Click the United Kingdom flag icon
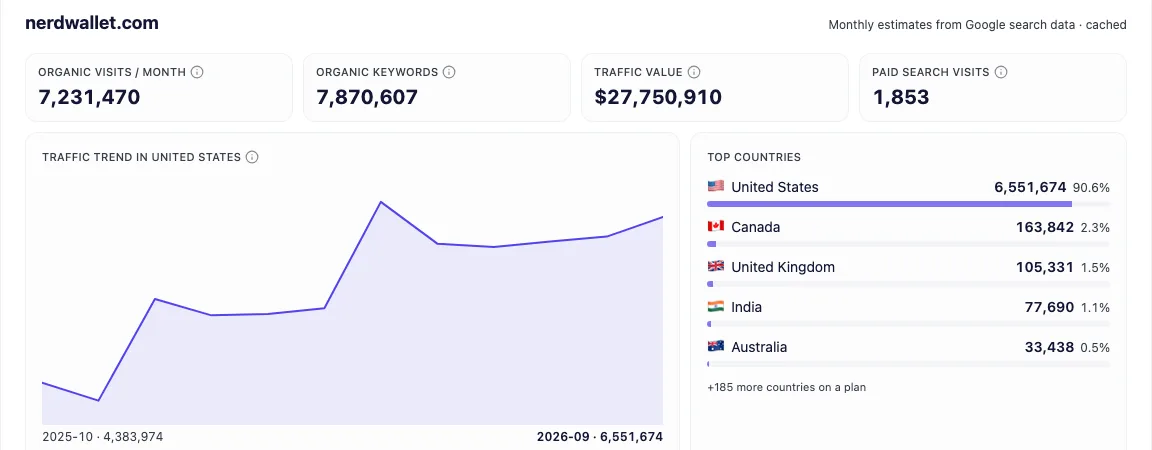Screen dimensions: 1152x450 point(716,266)
